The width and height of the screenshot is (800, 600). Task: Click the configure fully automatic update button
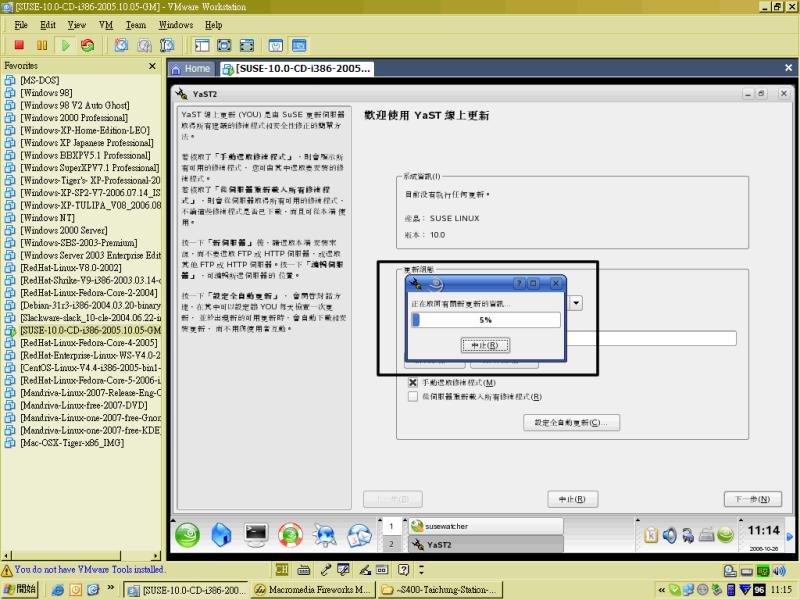571,422
